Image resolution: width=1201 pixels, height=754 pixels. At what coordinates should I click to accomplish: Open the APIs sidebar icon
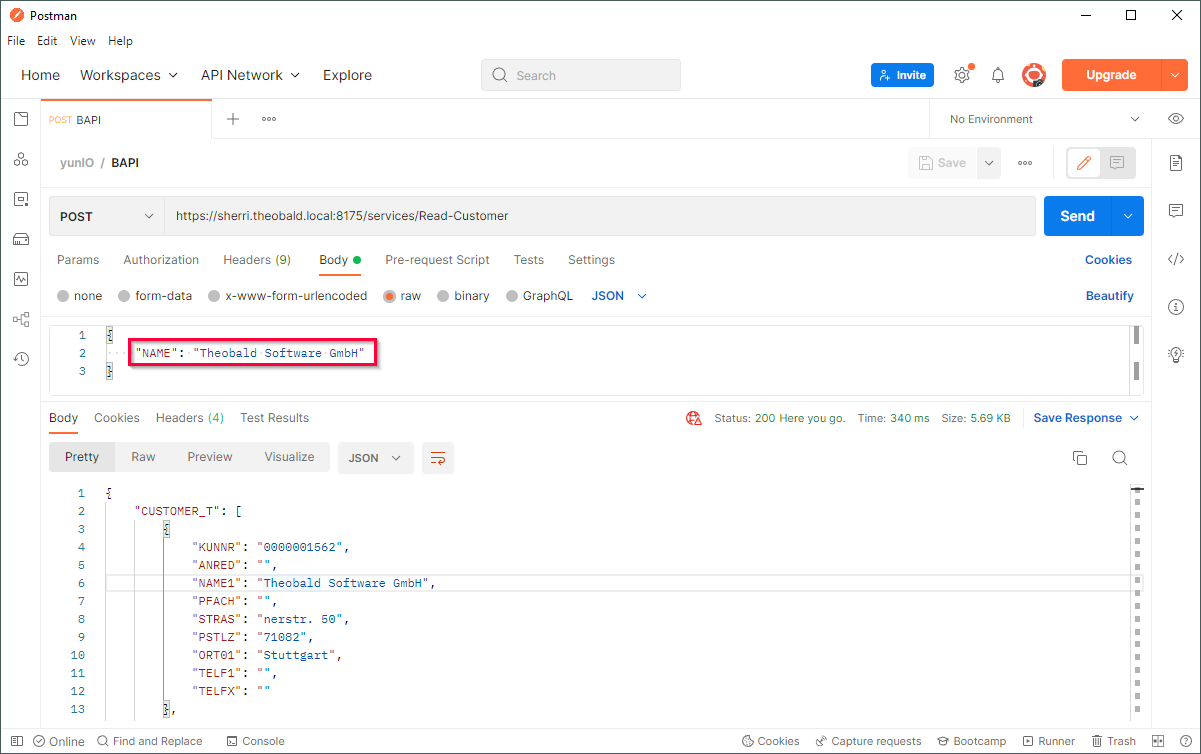[21, 159]
